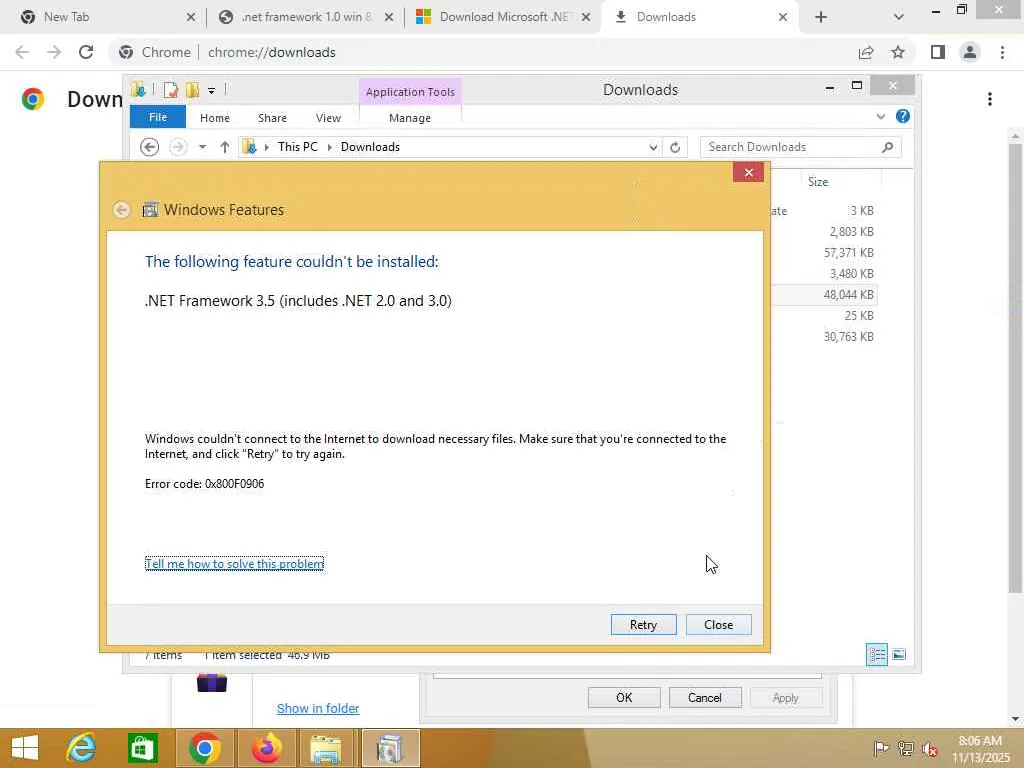Reload the Chrome page
This screenshot has width=1024, height=768.
click(86, 52)
